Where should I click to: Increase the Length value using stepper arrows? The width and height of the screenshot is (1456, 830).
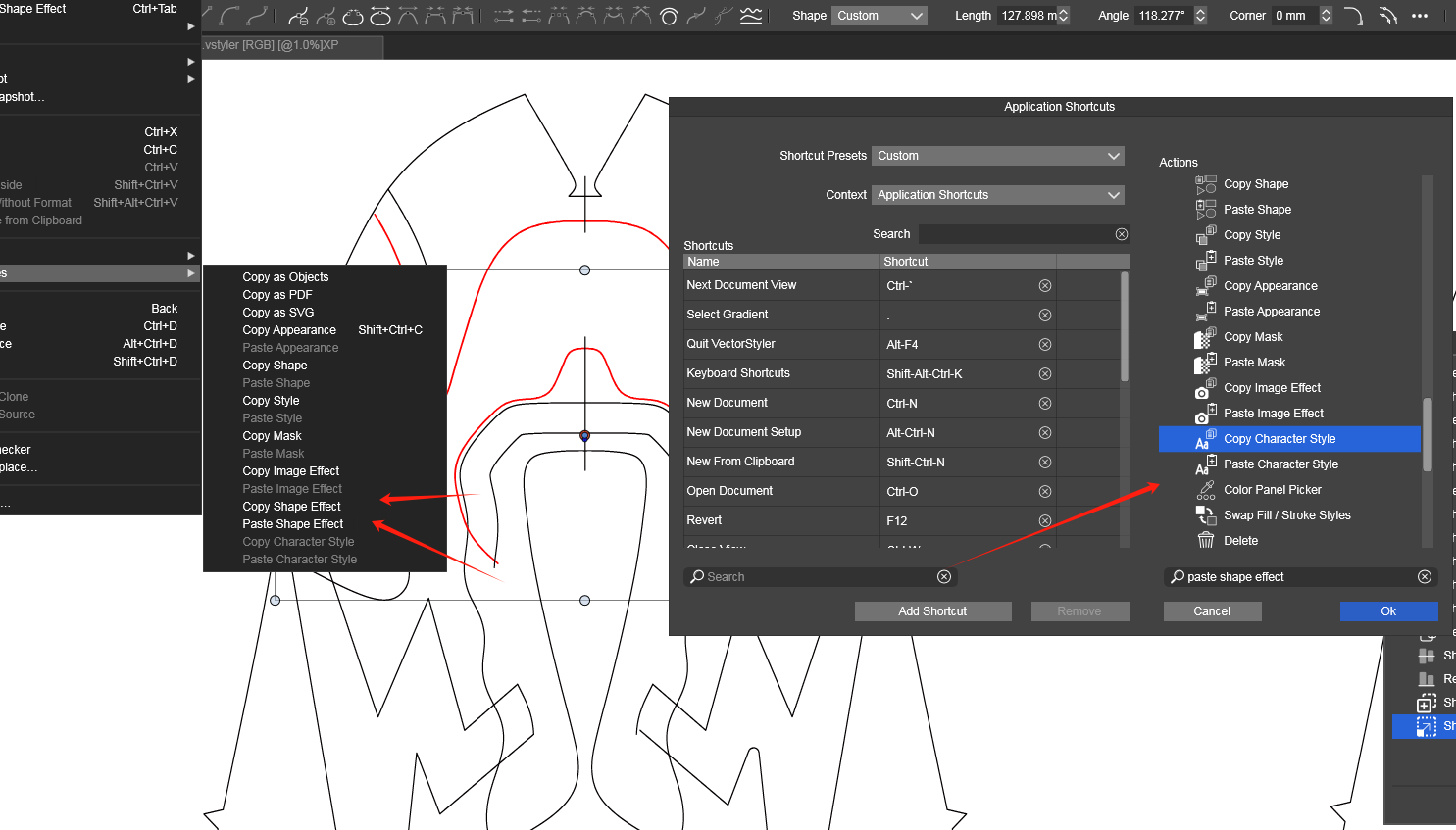(1064, 12)
